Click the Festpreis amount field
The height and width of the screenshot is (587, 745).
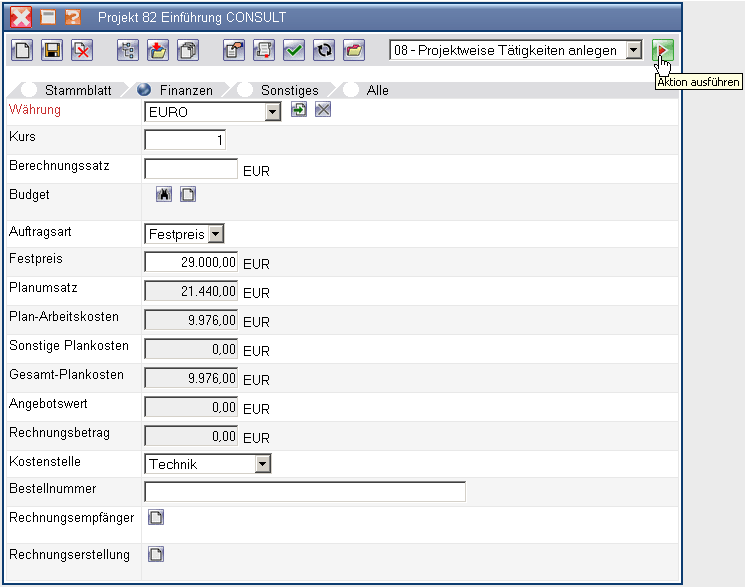click(191, 262)
